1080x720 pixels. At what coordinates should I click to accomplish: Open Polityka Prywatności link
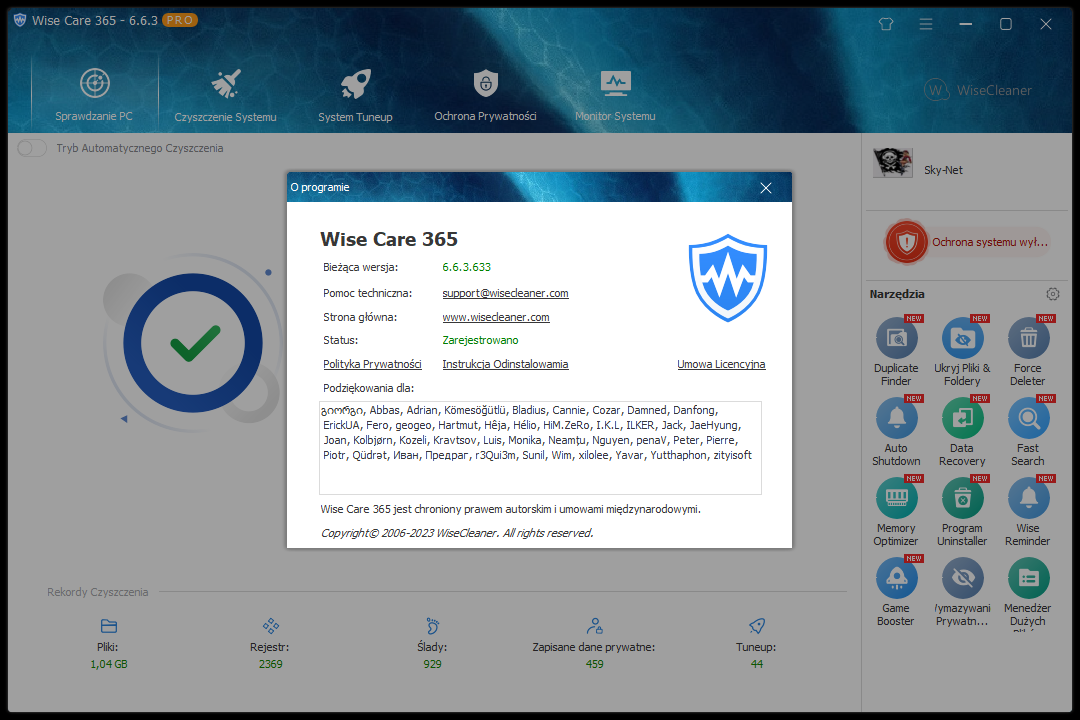pyautogui.click(x=372, y=364)
